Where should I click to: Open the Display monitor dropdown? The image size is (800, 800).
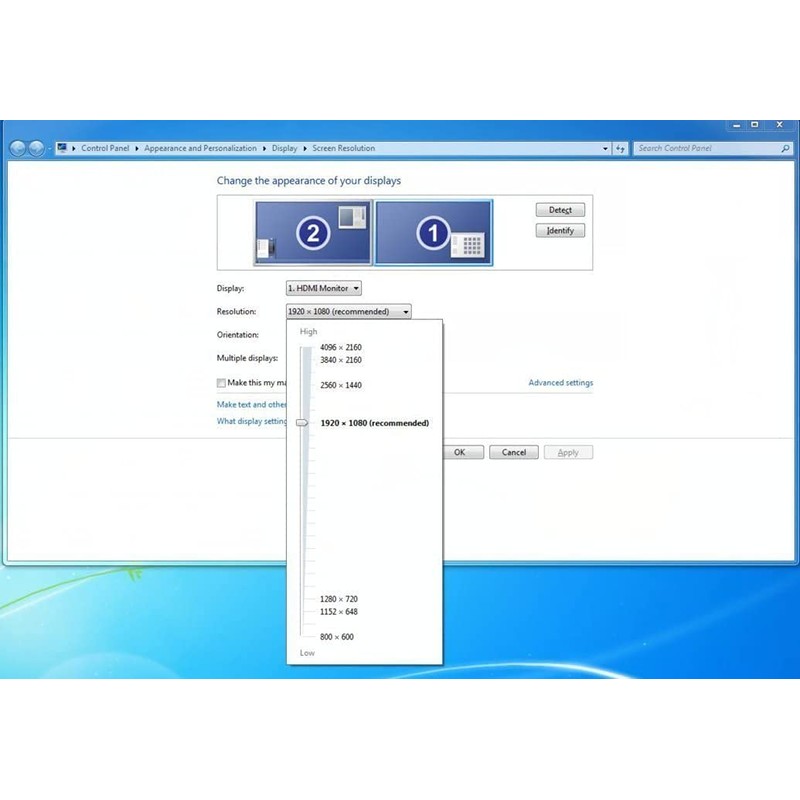pyautogui.click(x=323, y=288)
